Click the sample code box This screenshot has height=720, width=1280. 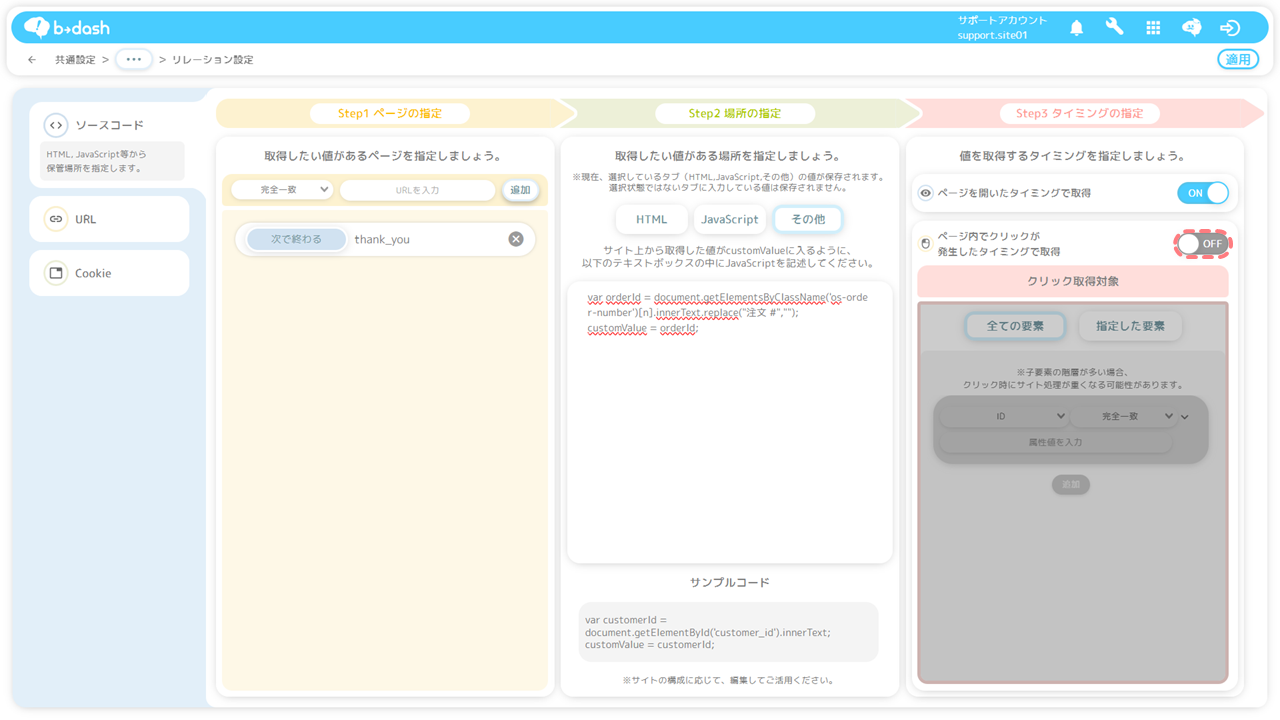[x=729, y=632]
